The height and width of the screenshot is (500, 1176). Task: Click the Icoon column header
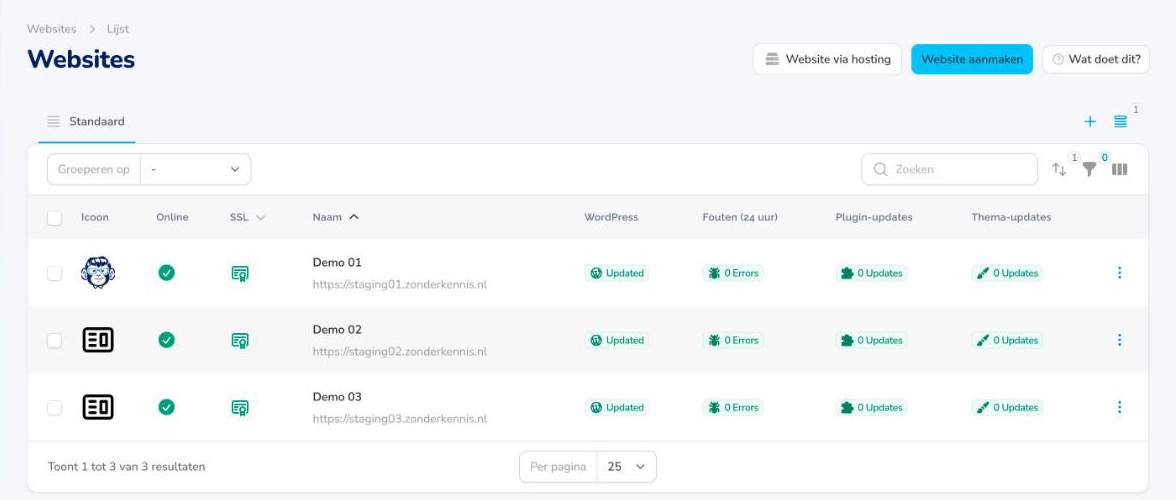click(94, 217)
